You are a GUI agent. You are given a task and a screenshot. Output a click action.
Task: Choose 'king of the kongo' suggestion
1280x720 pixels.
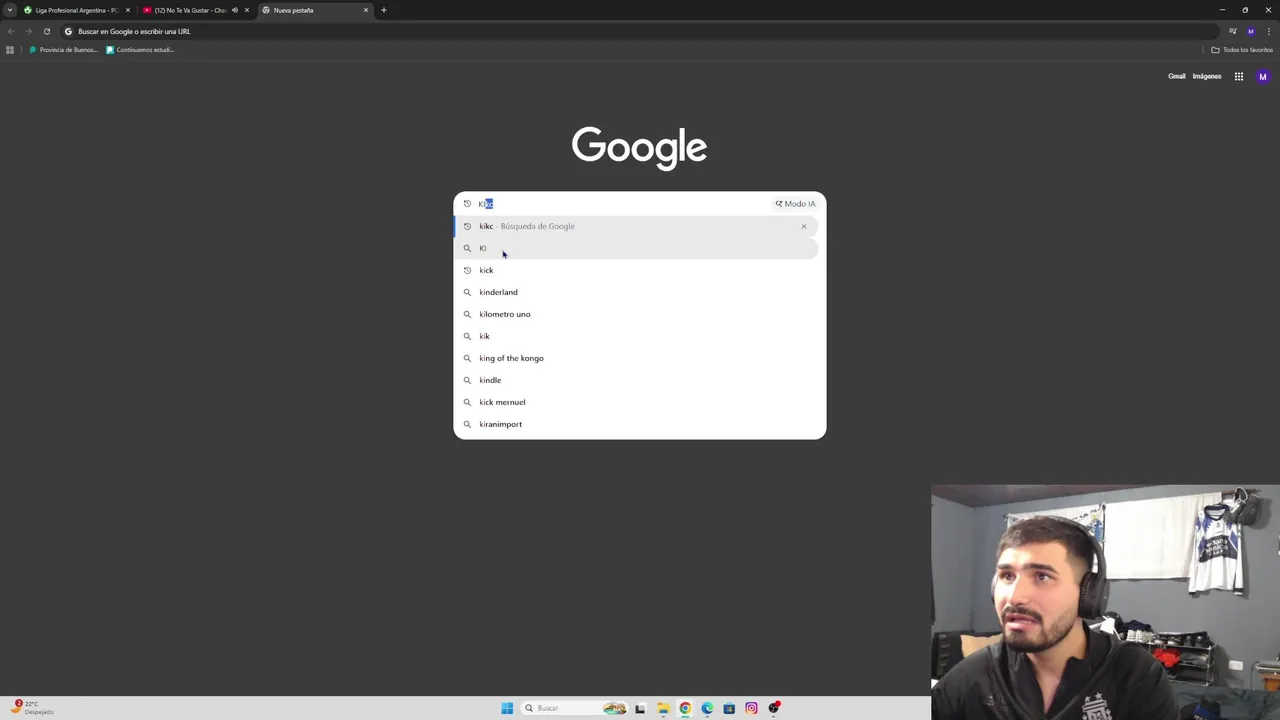point(636,358)
